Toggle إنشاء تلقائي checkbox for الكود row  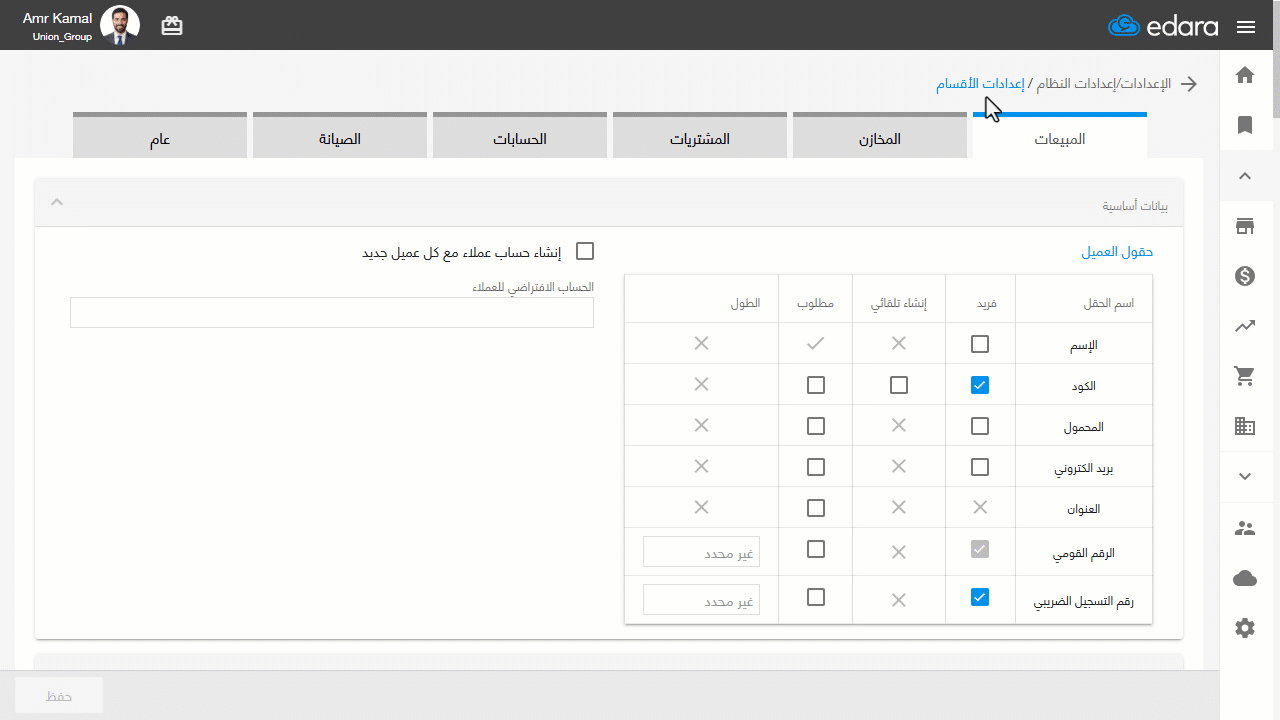[899, 385]
